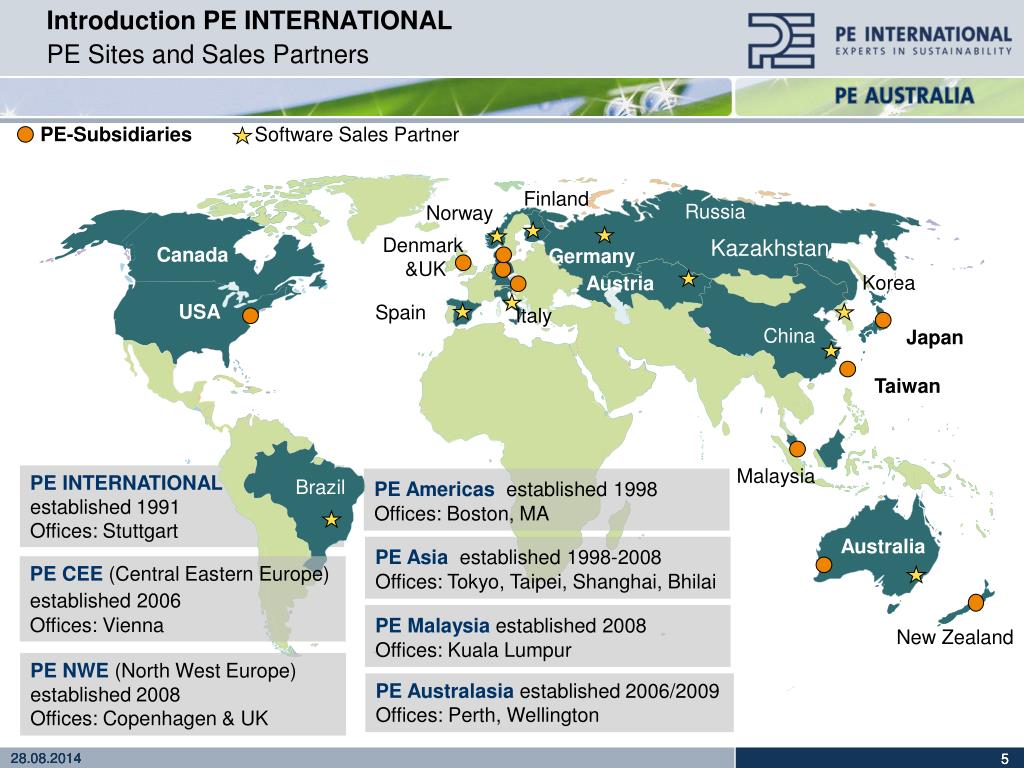
Task: Select the orange marker on New Zealand
Action: (x=976, y=603)
